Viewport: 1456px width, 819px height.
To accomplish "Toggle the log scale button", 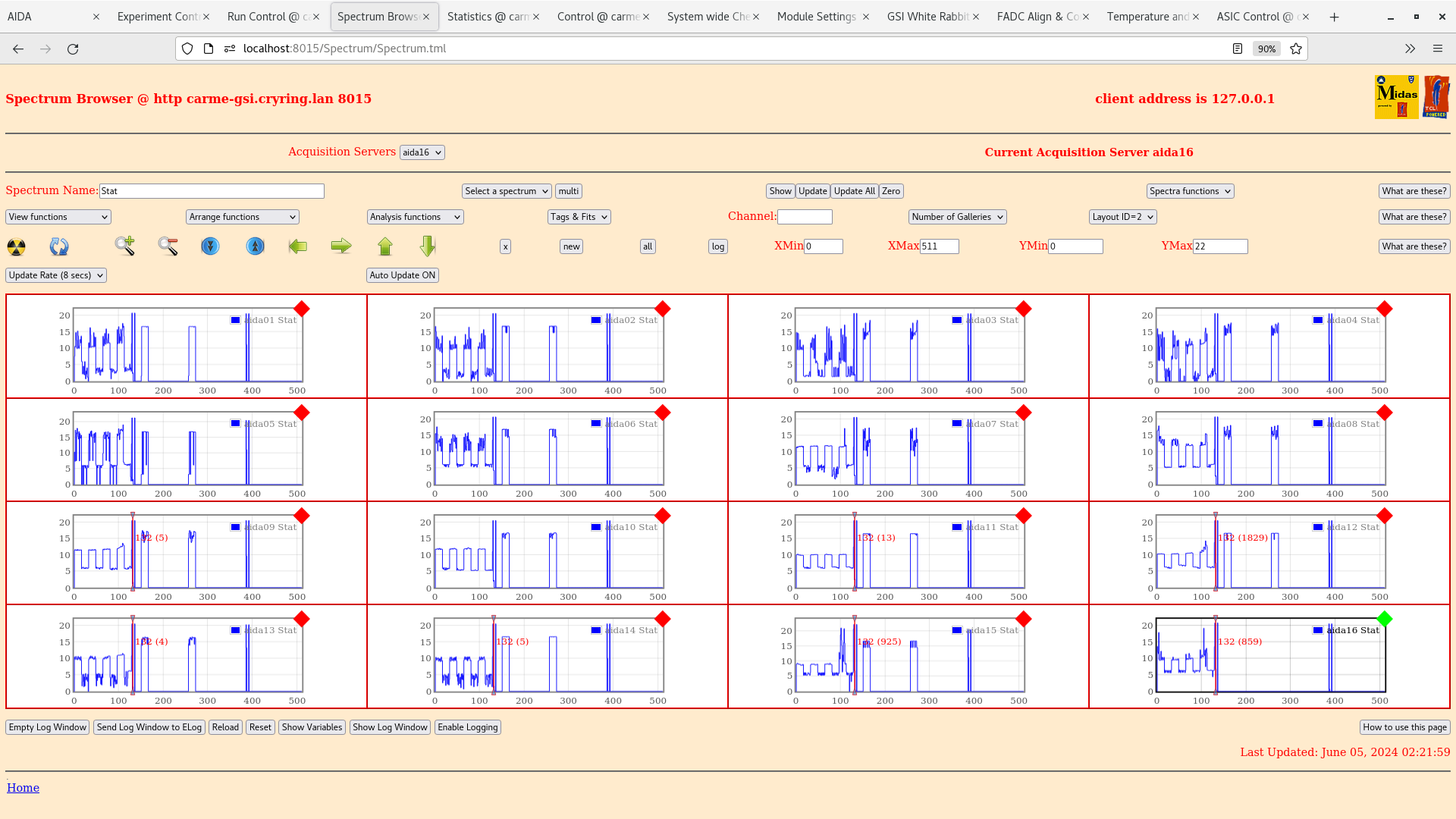I will point(717,246).
